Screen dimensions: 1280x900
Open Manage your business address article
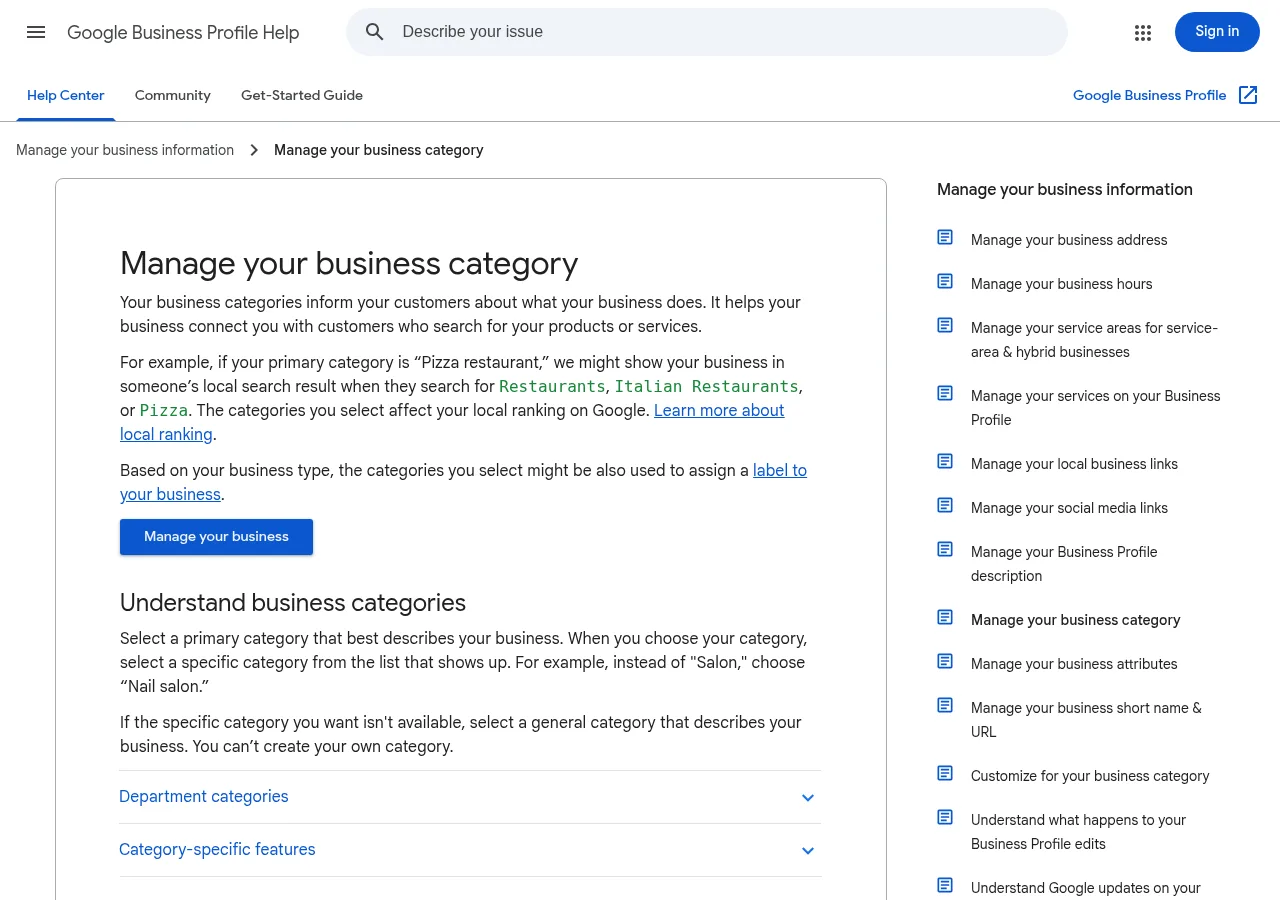click(1069, 240)
